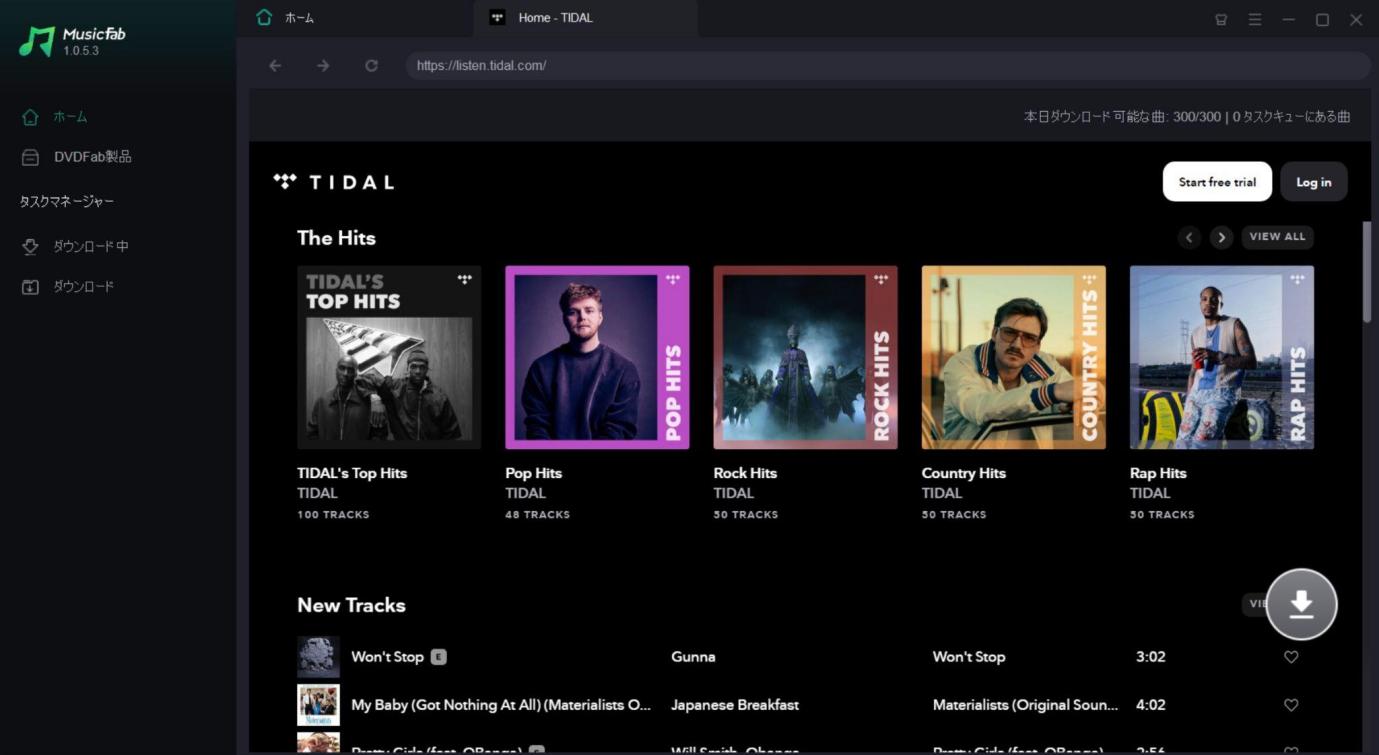Click the MusicFab logo icon
Screen dimensions: 1379x755
(37, 41)
